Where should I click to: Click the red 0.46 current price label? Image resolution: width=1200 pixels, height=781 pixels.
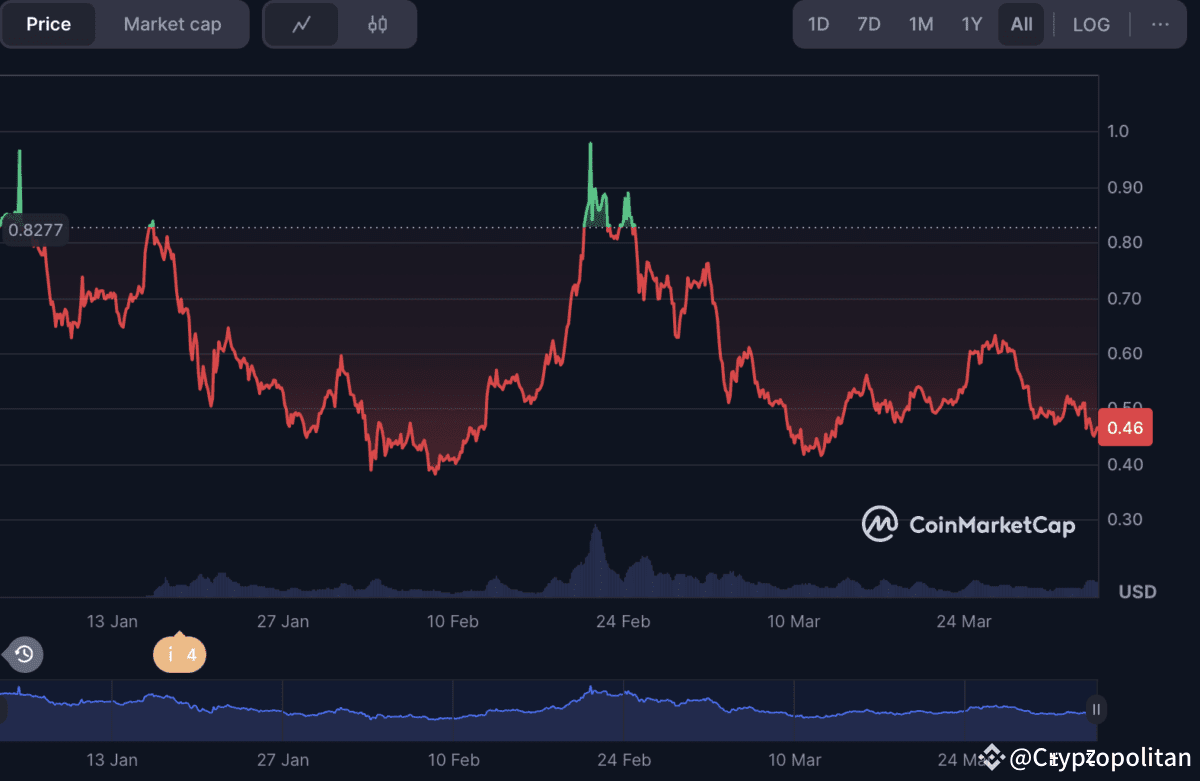tap(1125, 427)
